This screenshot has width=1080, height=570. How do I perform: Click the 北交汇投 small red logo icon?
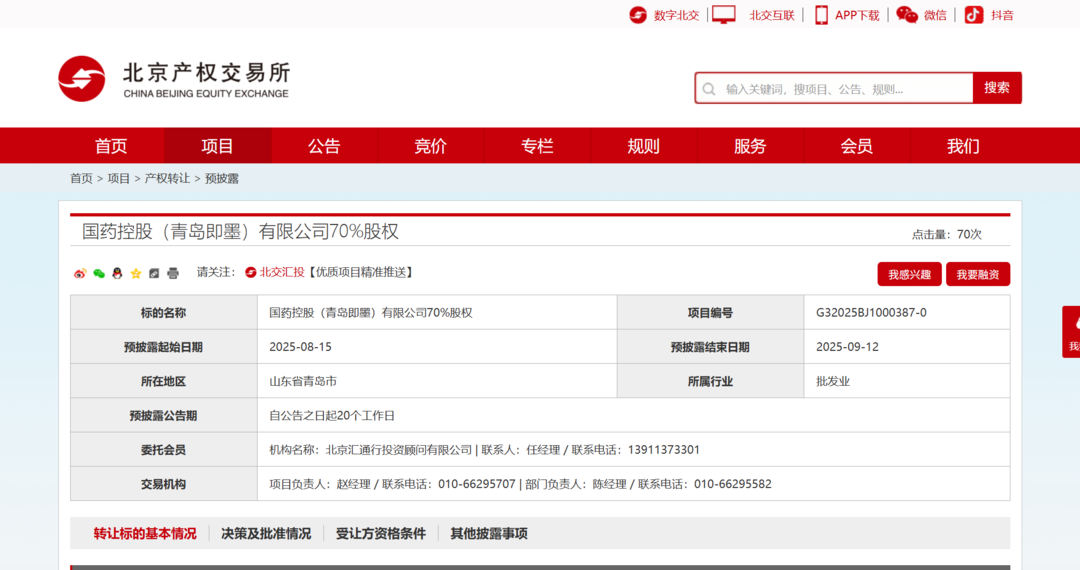click(251, 273)
